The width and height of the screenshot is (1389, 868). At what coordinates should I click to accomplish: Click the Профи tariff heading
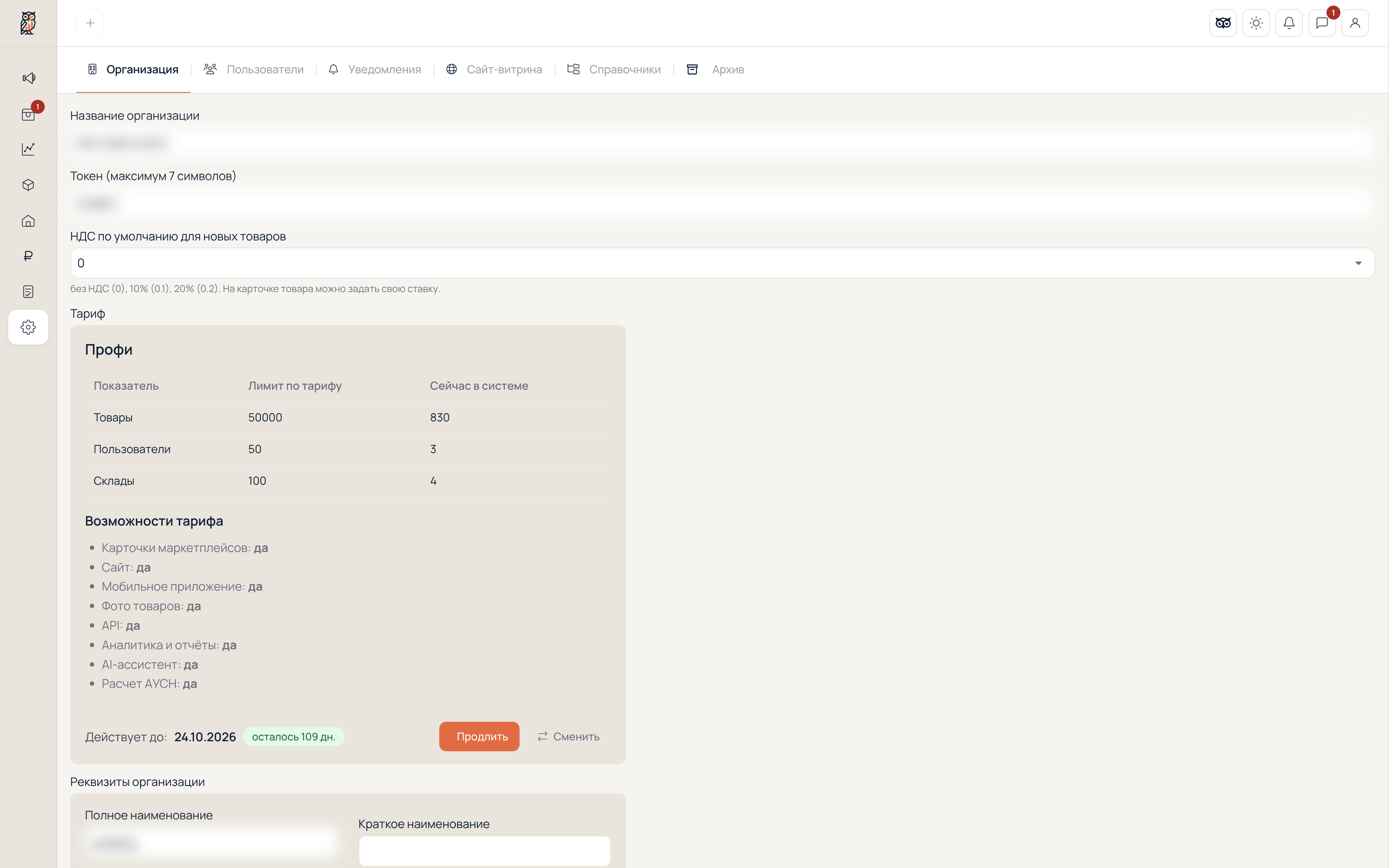click(109, 350)
